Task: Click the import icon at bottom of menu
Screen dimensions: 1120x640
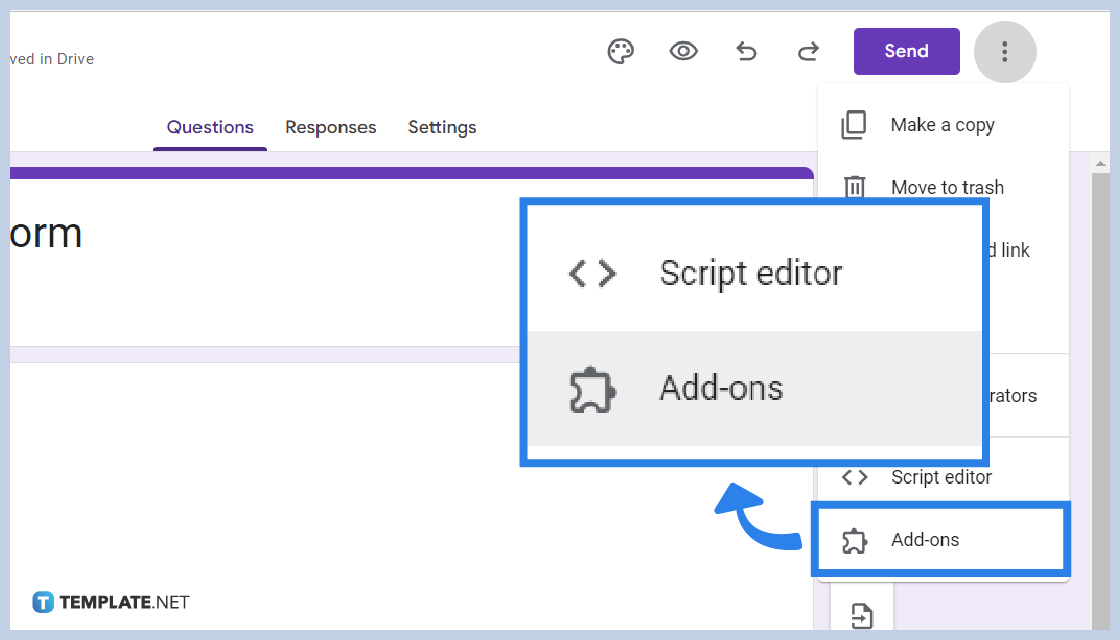Action: [x=861, y=615]
